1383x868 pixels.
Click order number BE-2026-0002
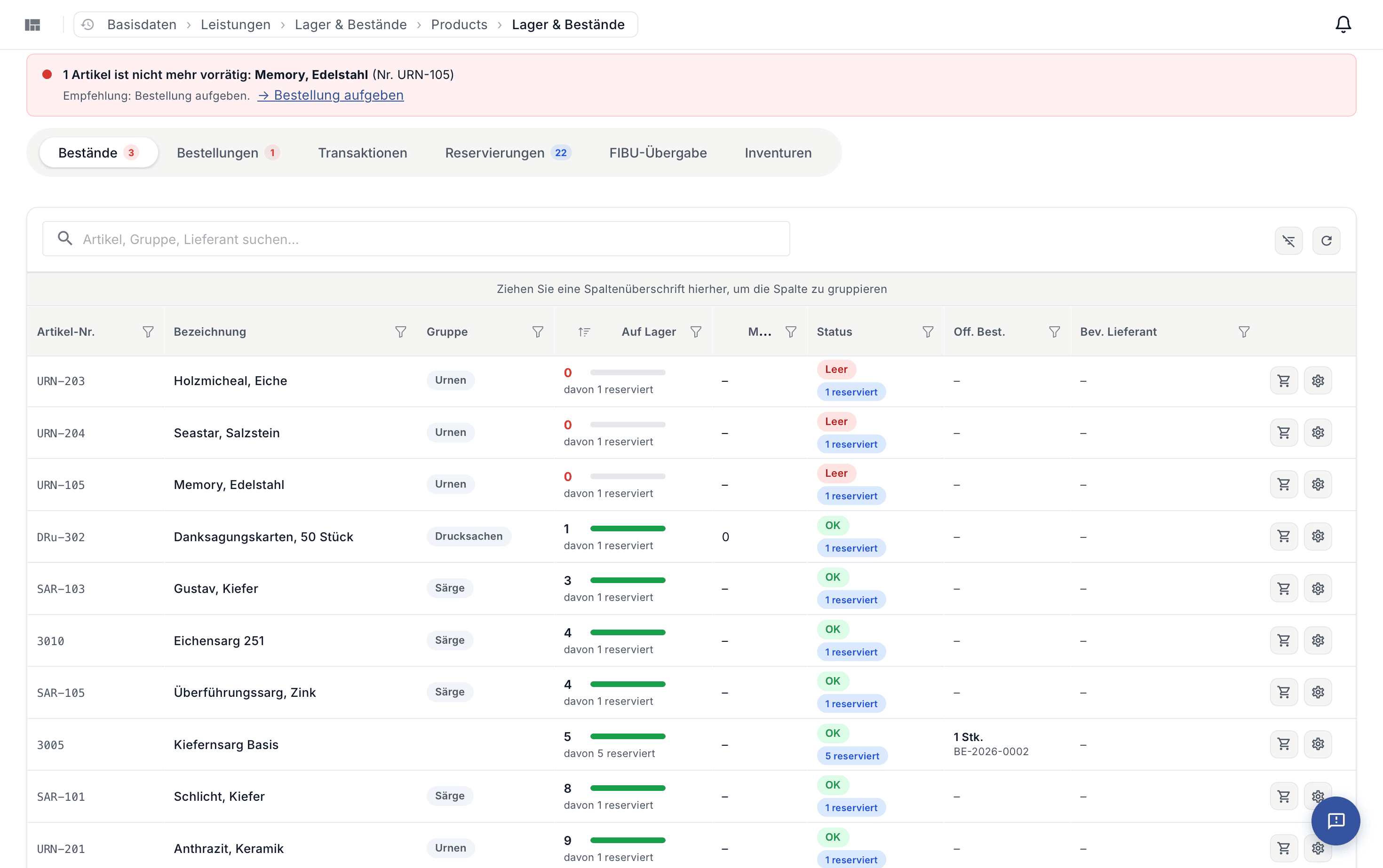991,751
